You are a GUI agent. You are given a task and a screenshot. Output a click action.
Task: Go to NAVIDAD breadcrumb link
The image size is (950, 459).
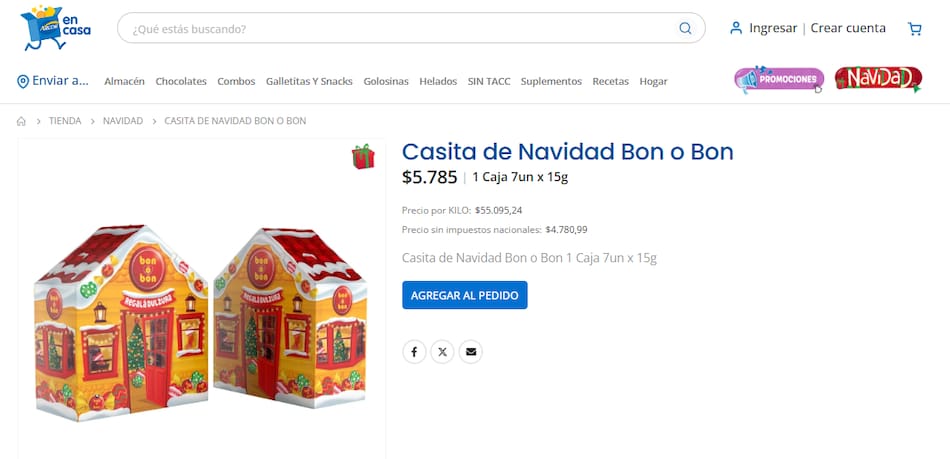(123, 121)
